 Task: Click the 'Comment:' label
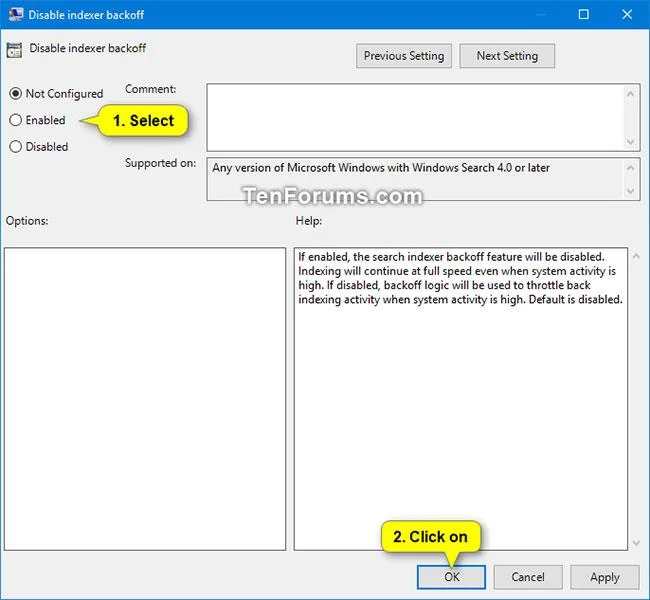click(150, 89)
